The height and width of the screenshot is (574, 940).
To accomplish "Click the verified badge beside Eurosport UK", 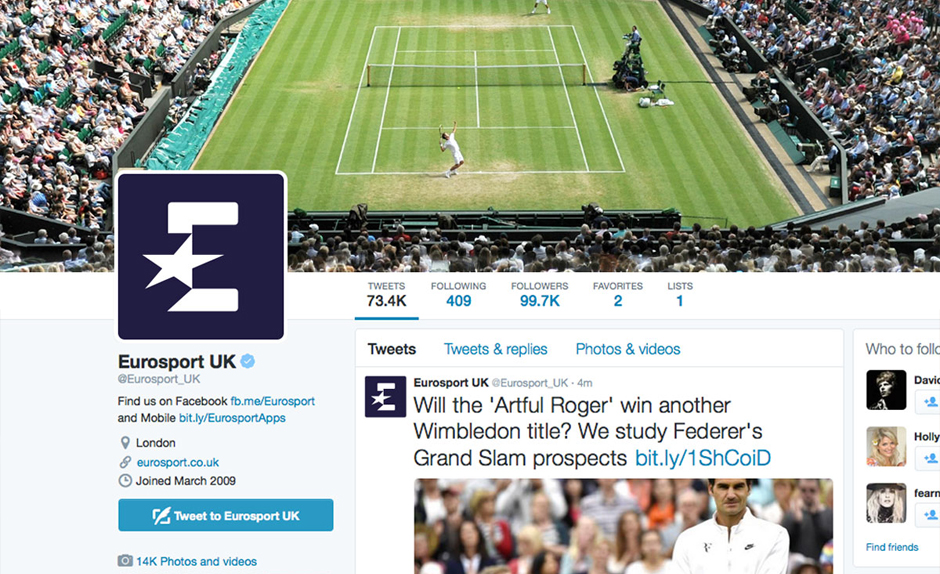I will tap(248, 361).
